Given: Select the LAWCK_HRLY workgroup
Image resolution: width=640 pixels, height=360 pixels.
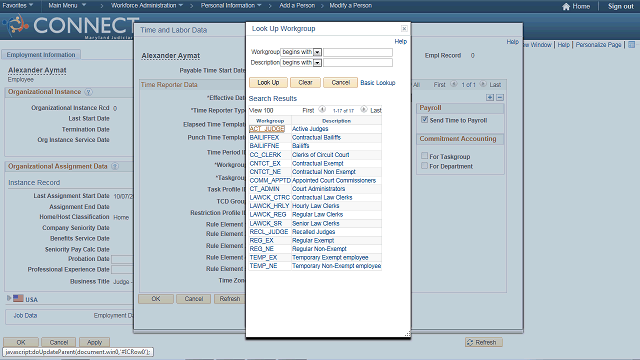Looking at the screenshot, I should coord(269,206).
